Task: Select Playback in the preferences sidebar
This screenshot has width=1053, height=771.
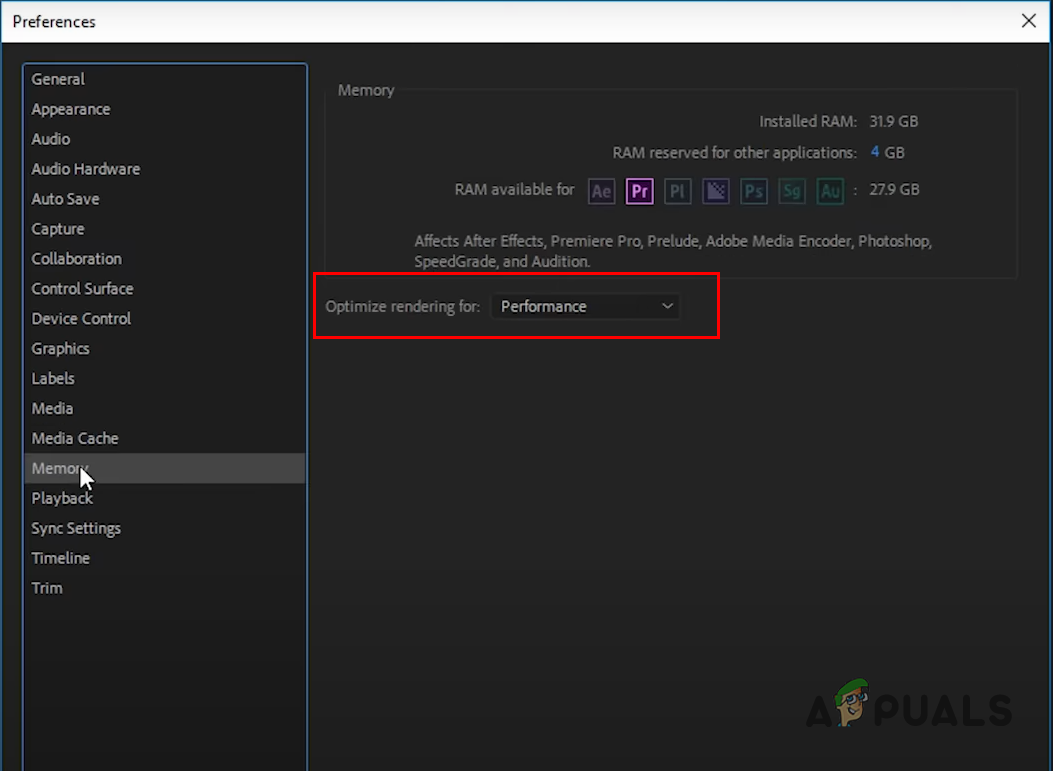Action: 62,498
